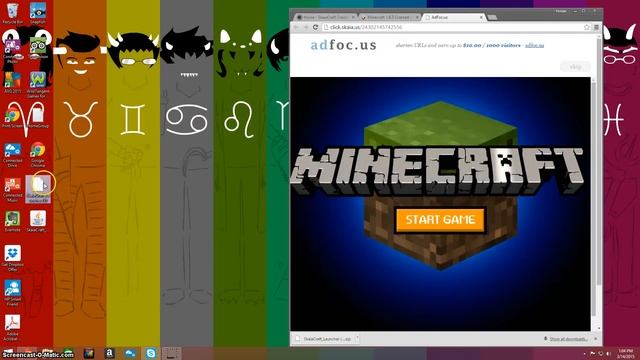Switch to the Minecraft 1.8.3 Cracked tab
The height and width of the screenshot is (360, 640).
388,17
